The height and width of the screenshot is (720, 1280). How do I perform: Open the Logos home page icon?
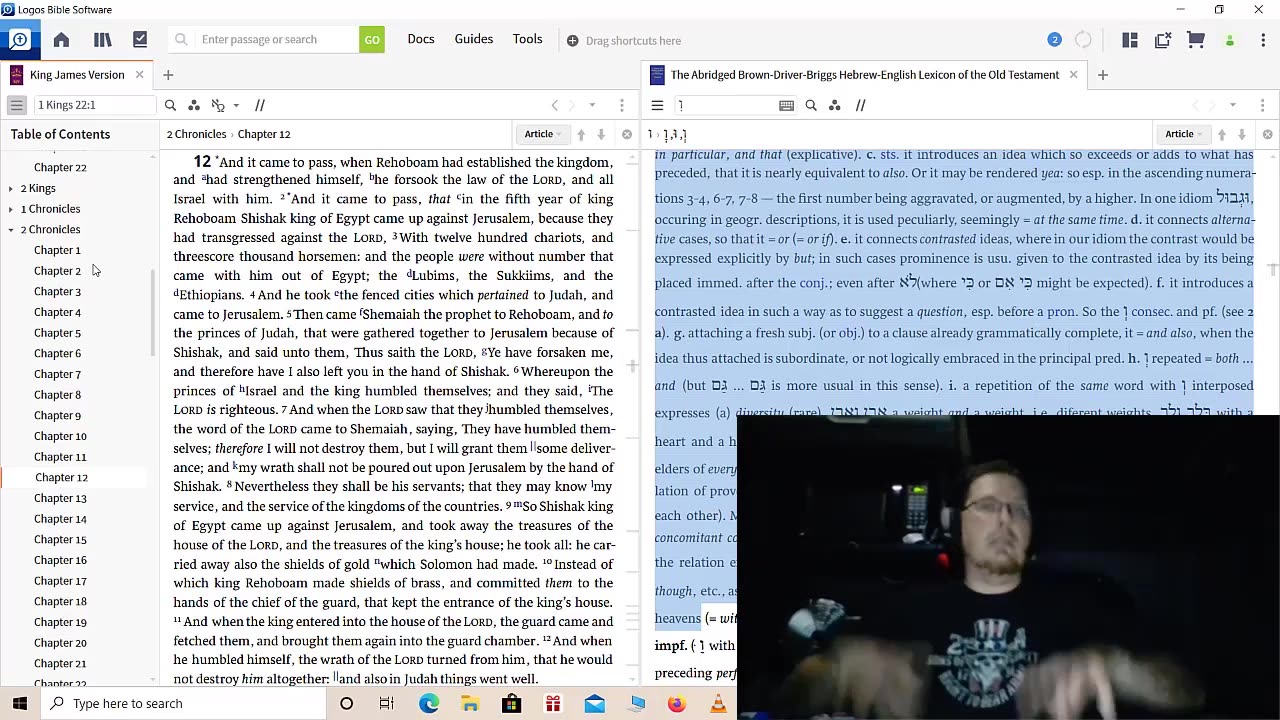61,40
